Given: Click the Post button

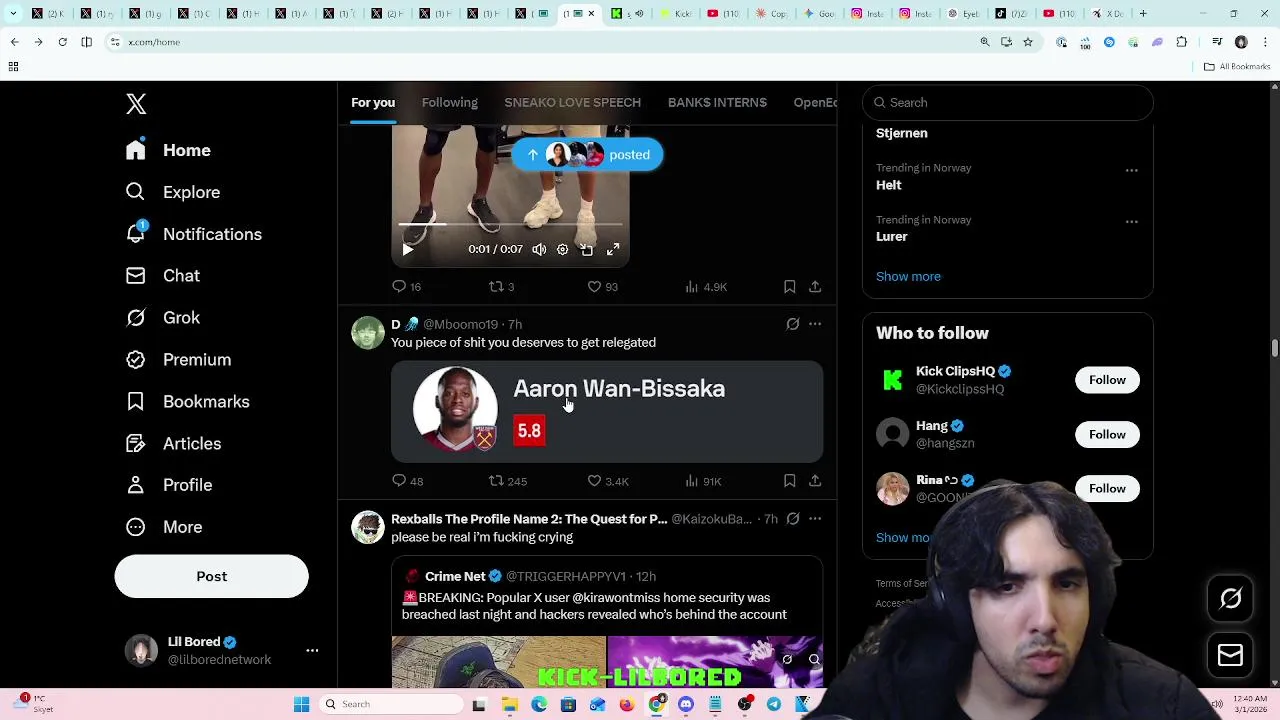Looking at the screenshot, I should (x=211, y=576).
